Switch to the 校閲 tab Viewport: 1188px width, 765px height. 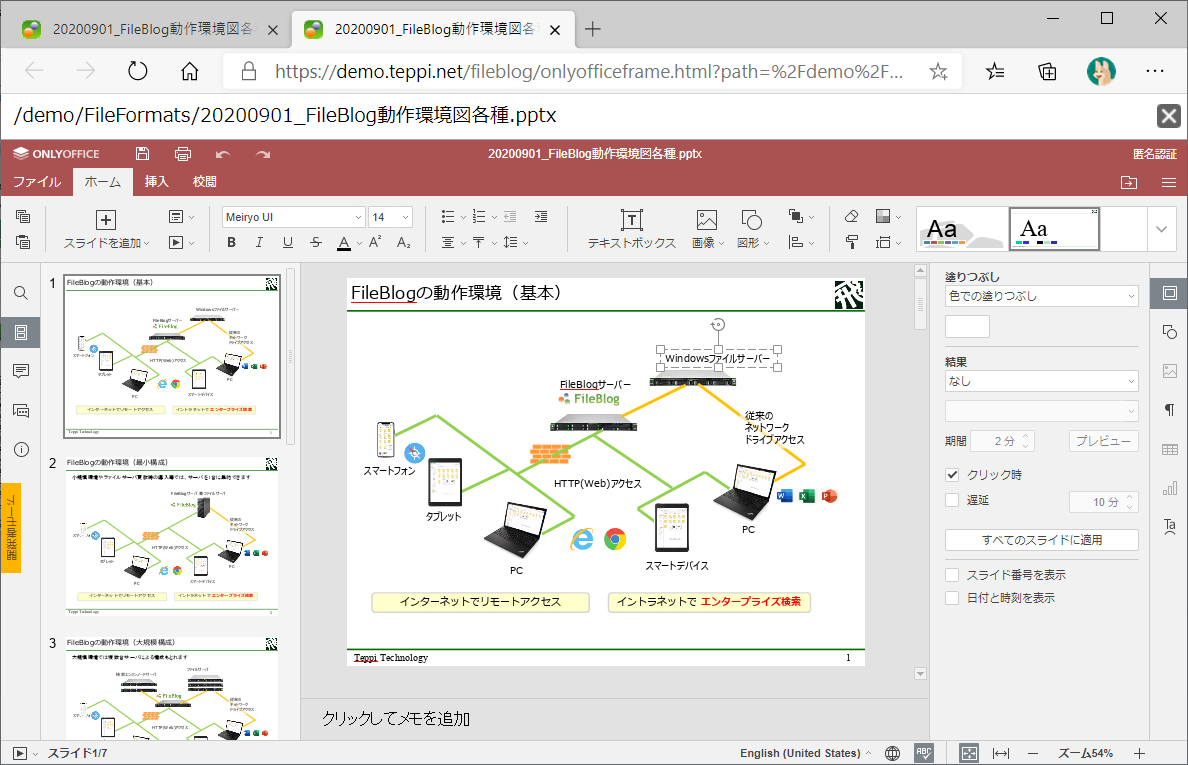(205, 182)
